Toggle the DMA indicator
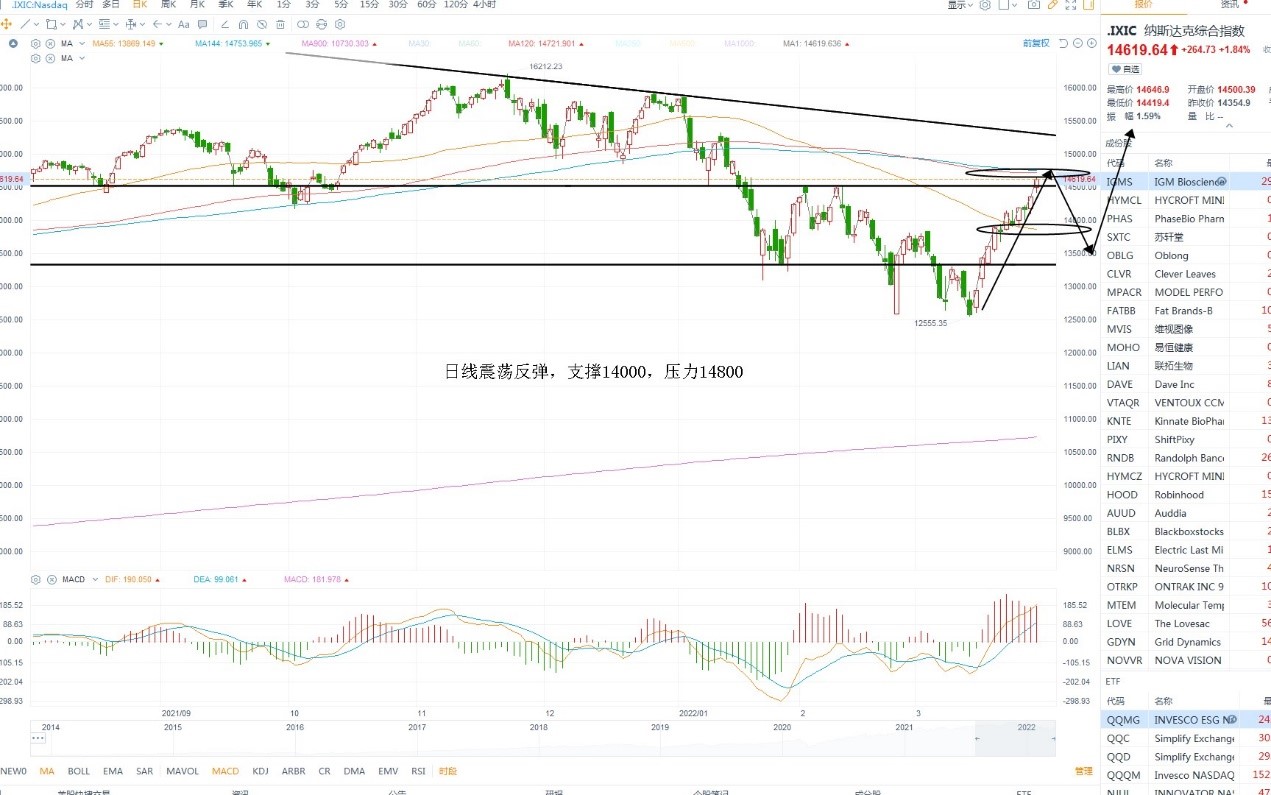This screenshot has width=1271, height=795. pos(354,771)
